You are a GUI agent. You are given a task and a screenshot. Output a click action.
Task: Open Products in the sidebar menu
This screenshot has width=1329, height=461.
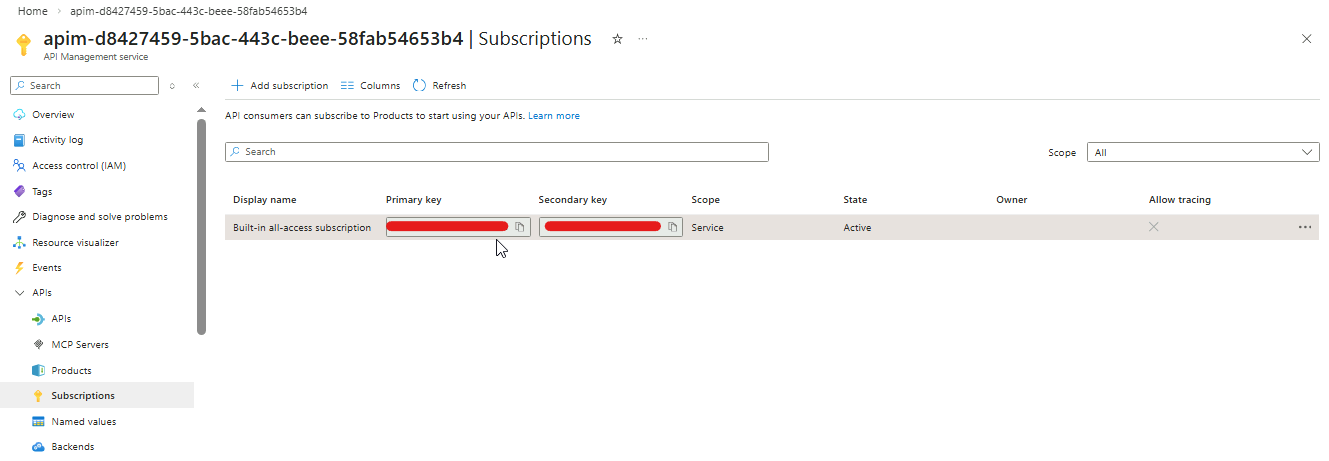[71, 370]
